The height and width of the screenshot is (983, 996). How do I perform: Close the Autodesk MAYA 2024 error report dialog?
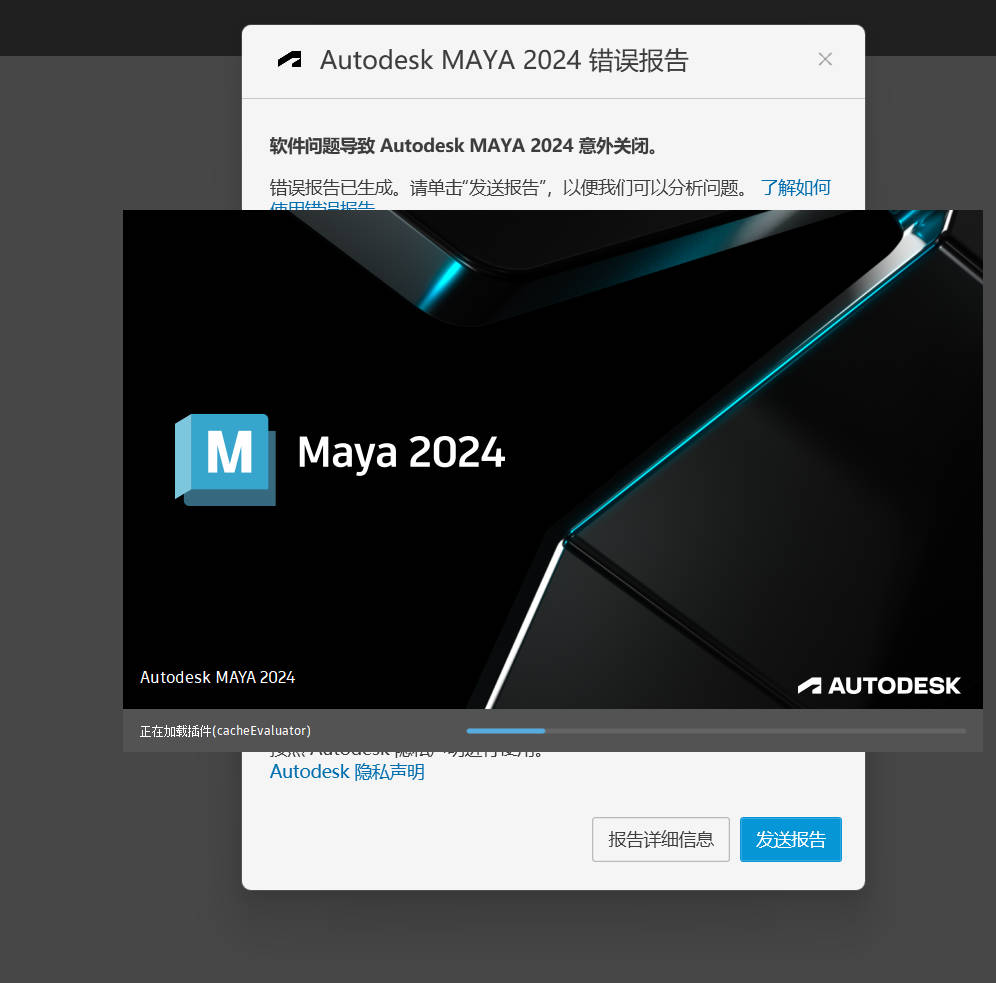click(825, 59)
